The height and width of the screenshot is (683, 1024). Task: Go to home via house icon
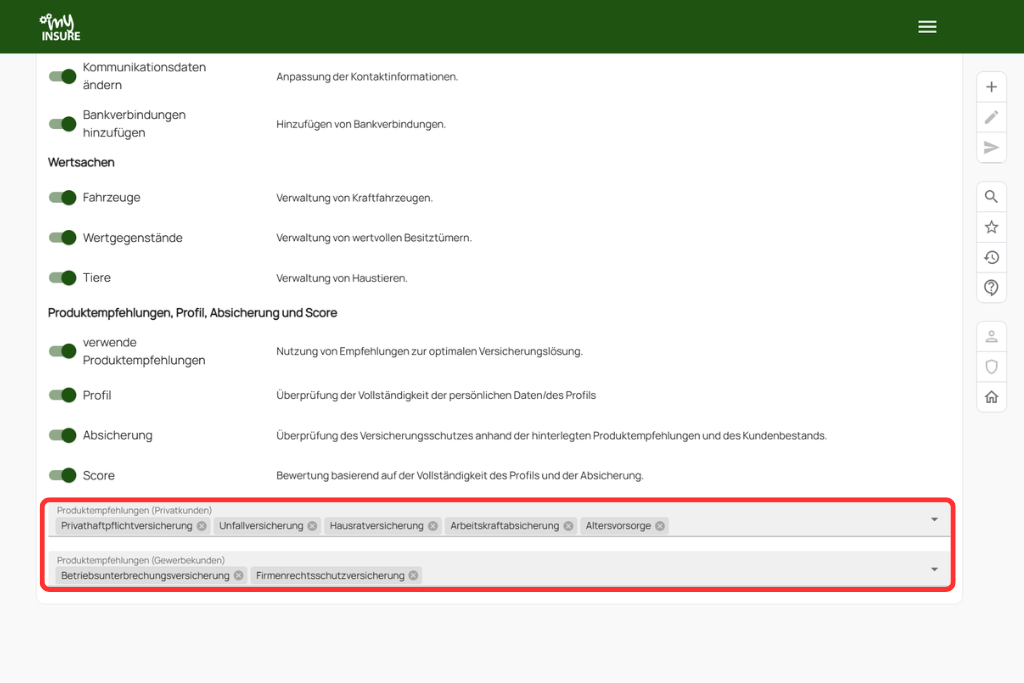click(x=991, y=397)
